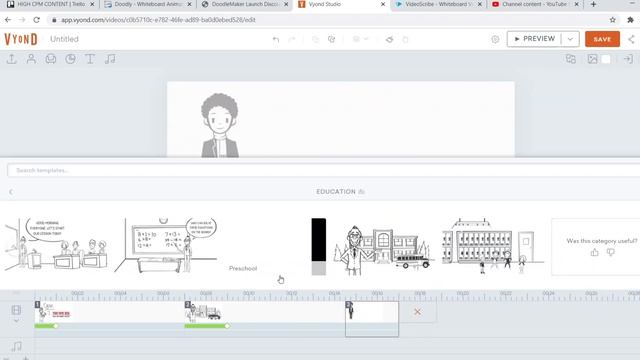This screenshot has height=360, width=640.
Task: Click scene 2 green transition handle
Action: pos(227,326)
